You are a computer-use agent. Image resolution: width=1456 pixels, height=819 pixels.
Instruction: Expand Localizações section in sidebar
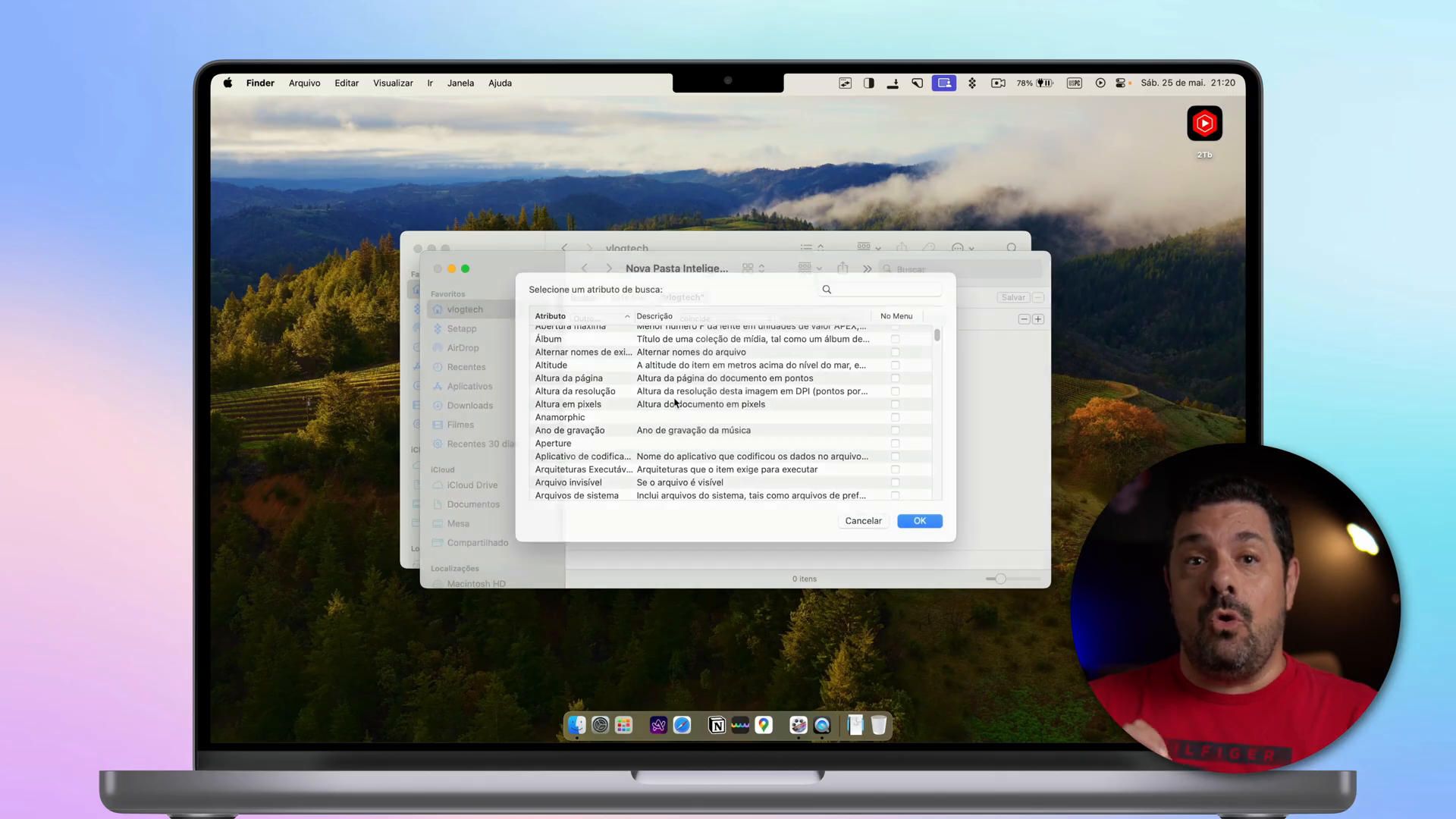coord(455,567)
